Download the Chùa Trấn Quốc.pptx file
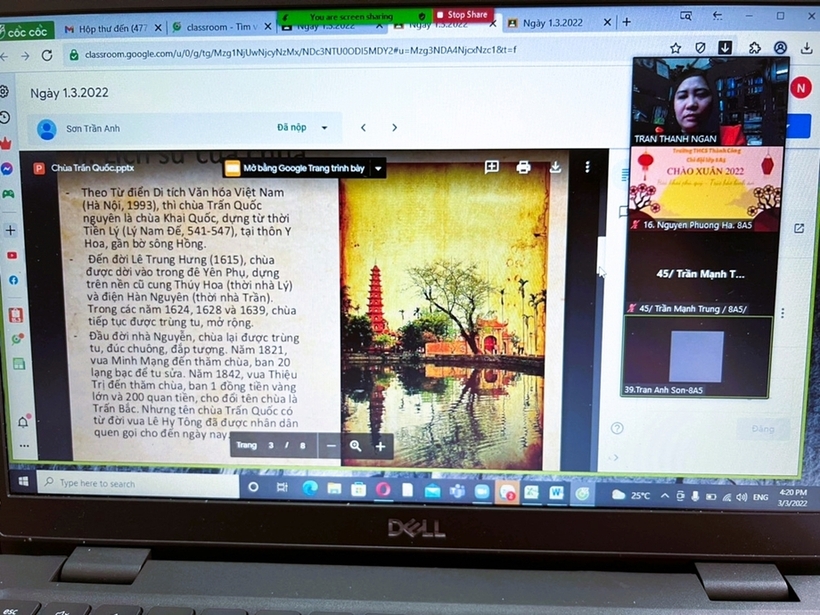Viewport: 820px width, 615px height. (556, 168)
